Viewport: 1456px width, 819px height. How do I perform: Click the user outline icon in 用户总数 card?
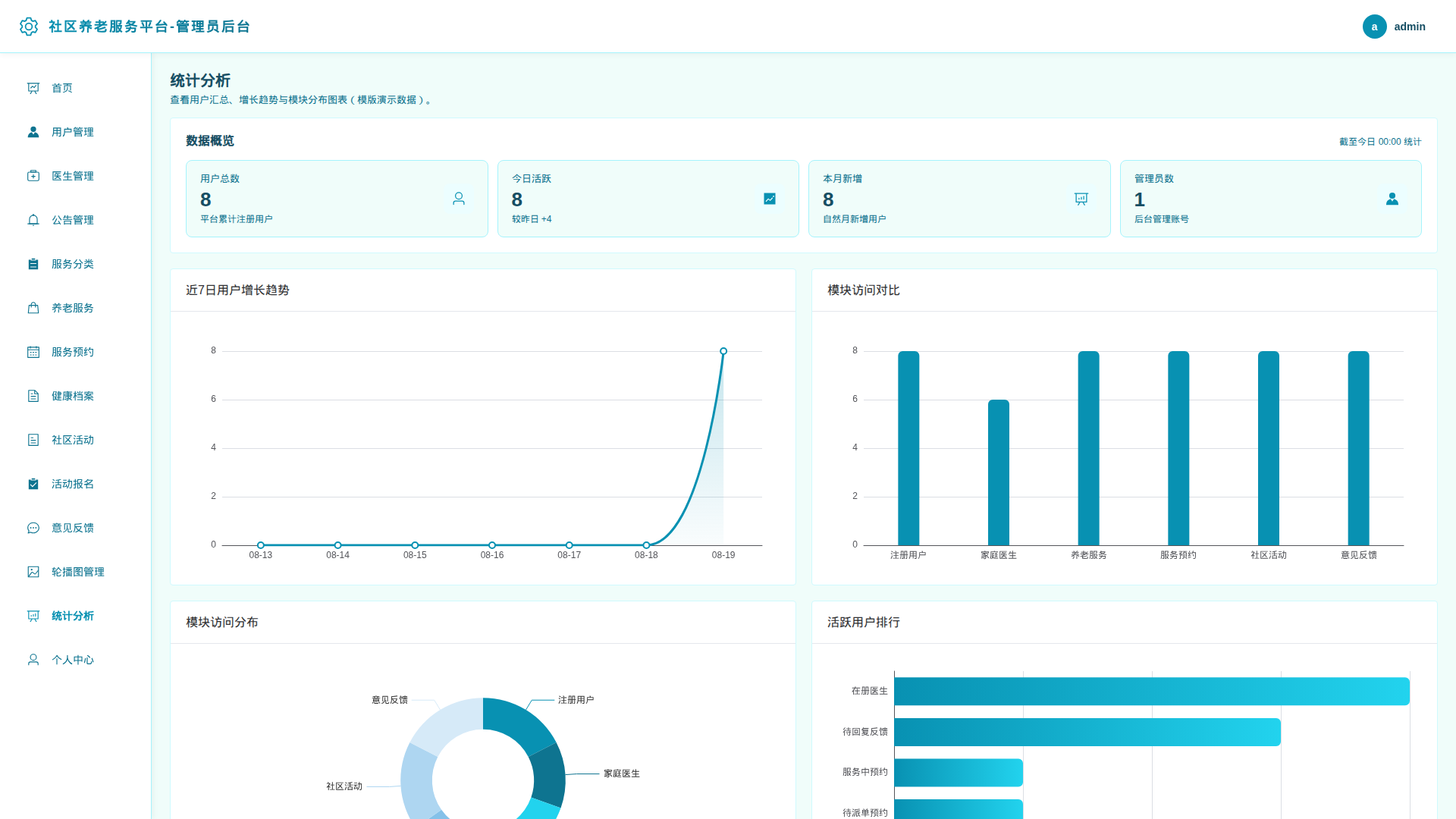(459, 199)
